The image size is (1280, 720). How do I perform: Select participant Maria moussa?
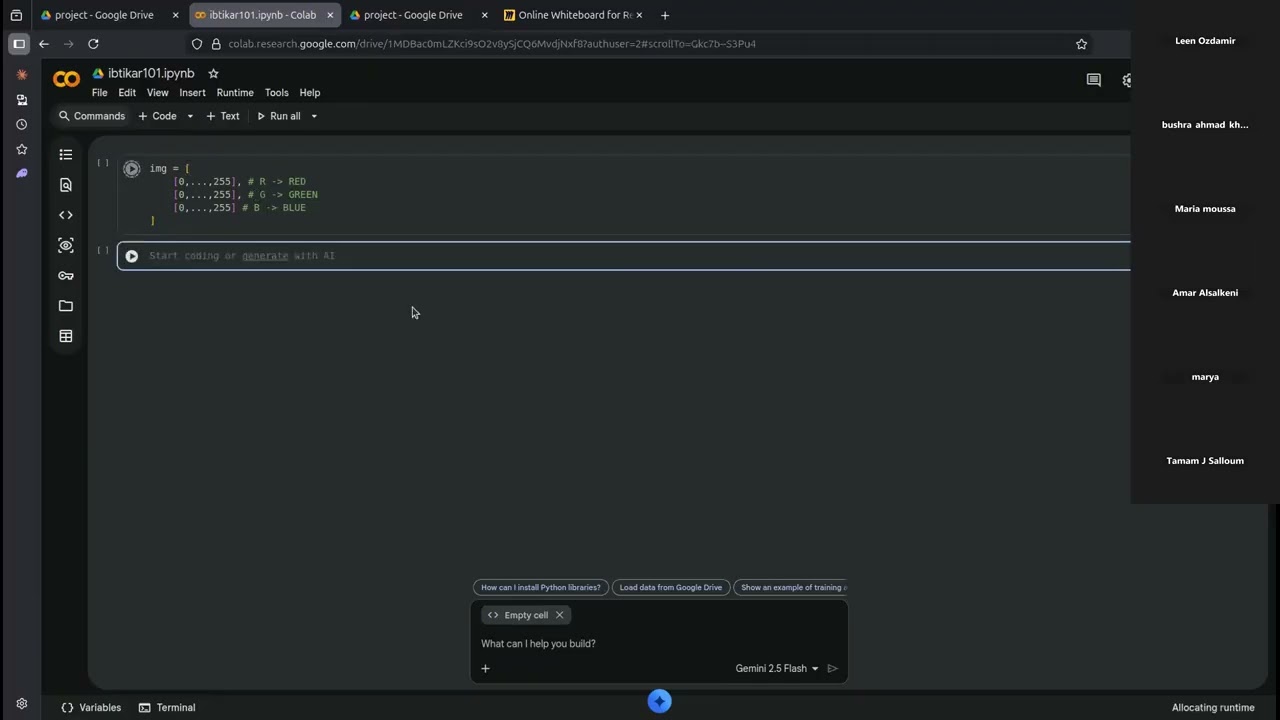[x=1205, y=209]
